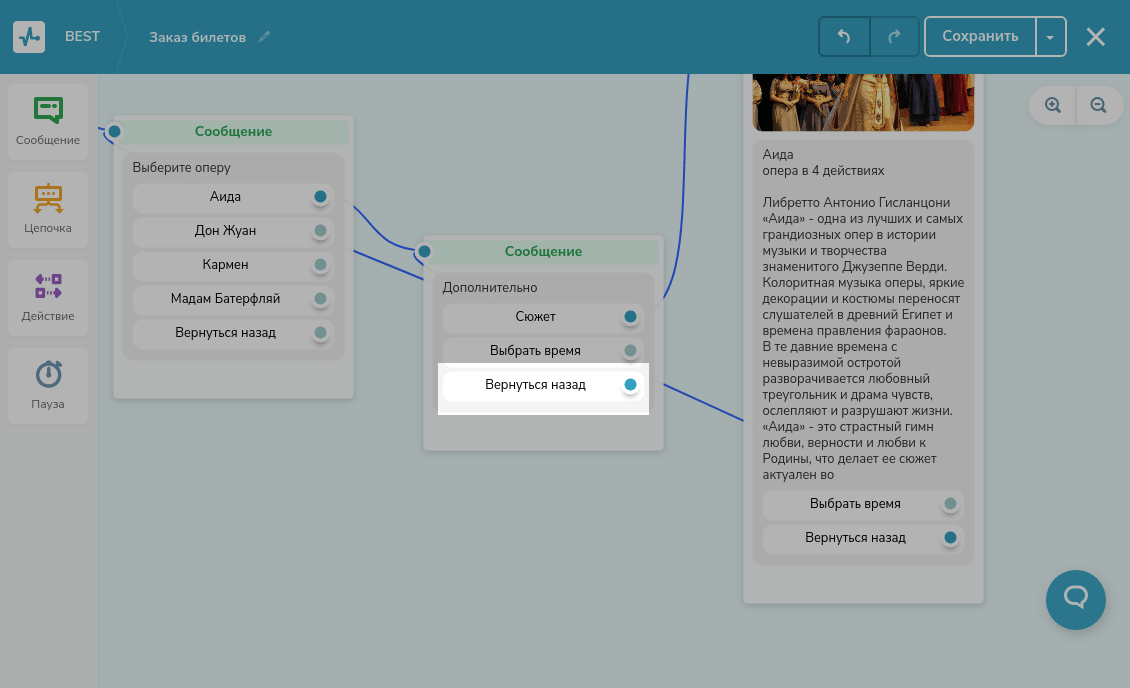Click the BEST logo icon
1130x688 pixels.
pos(29,37)
